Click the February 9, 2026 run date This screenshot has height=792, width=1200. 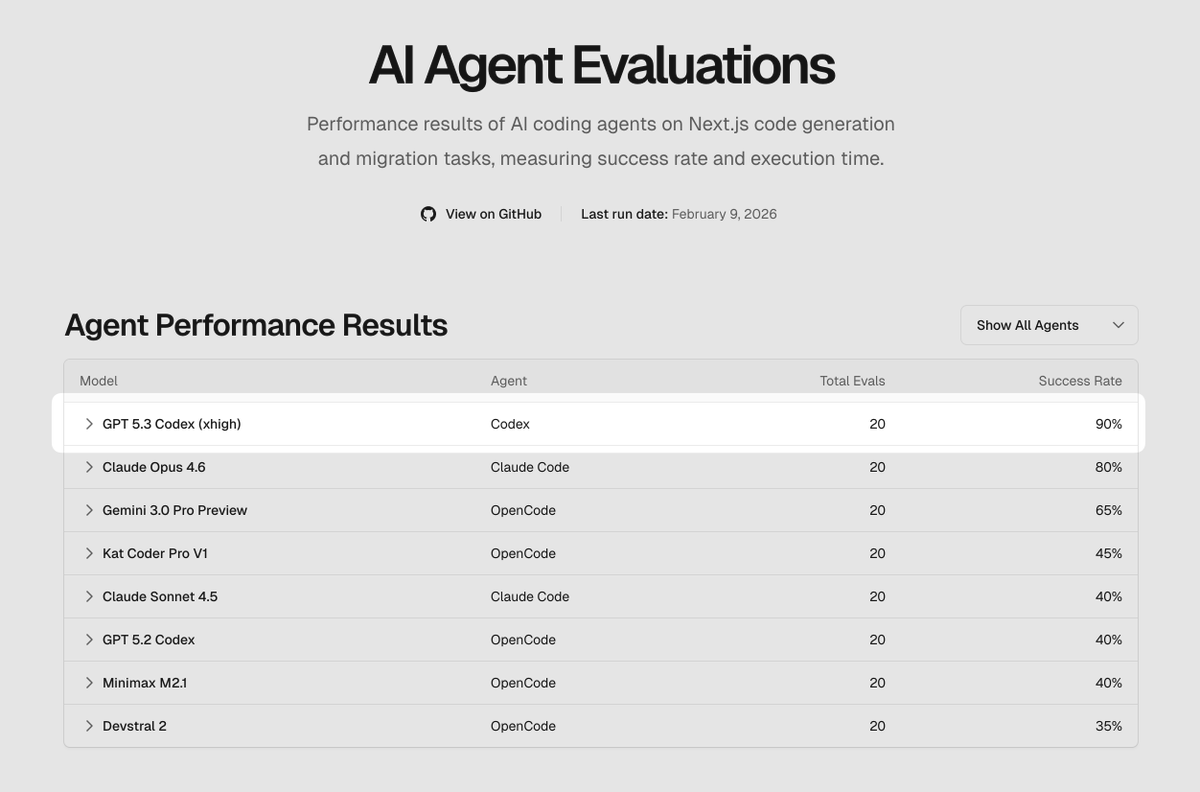click(724, 214)
